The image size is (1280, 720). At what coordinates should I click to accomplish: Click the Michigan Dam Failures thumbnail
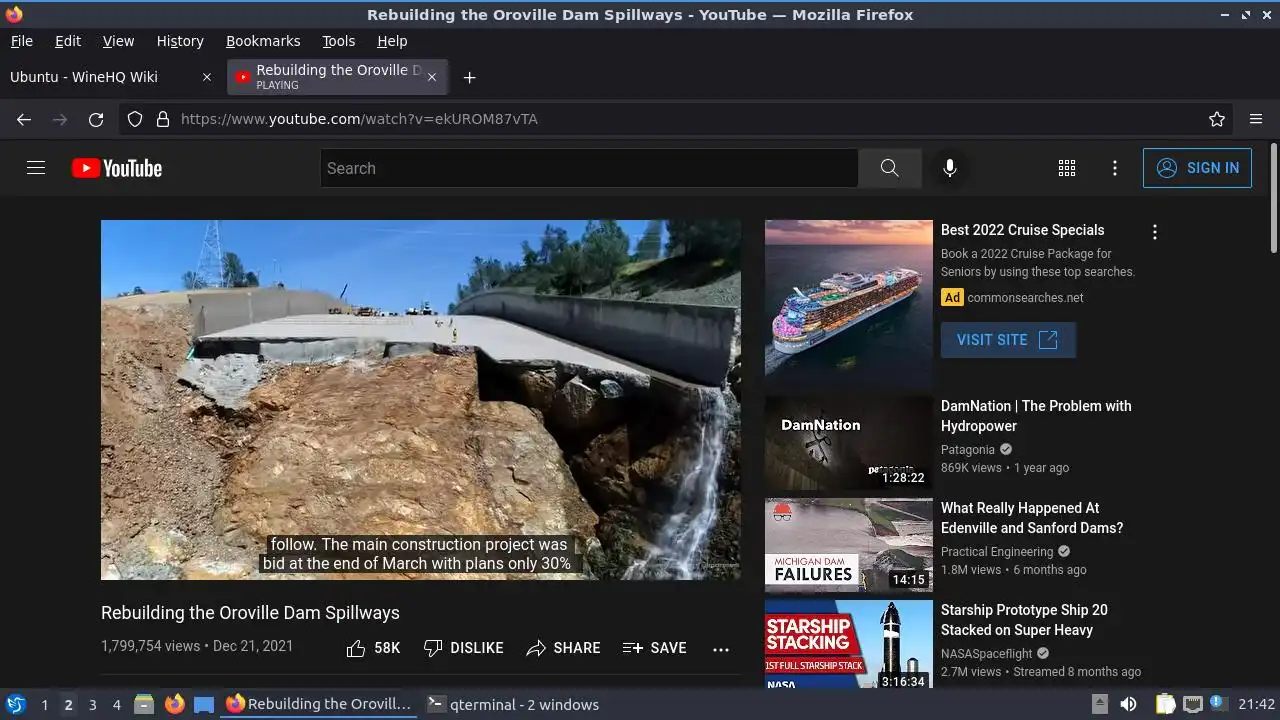(849, 545)
